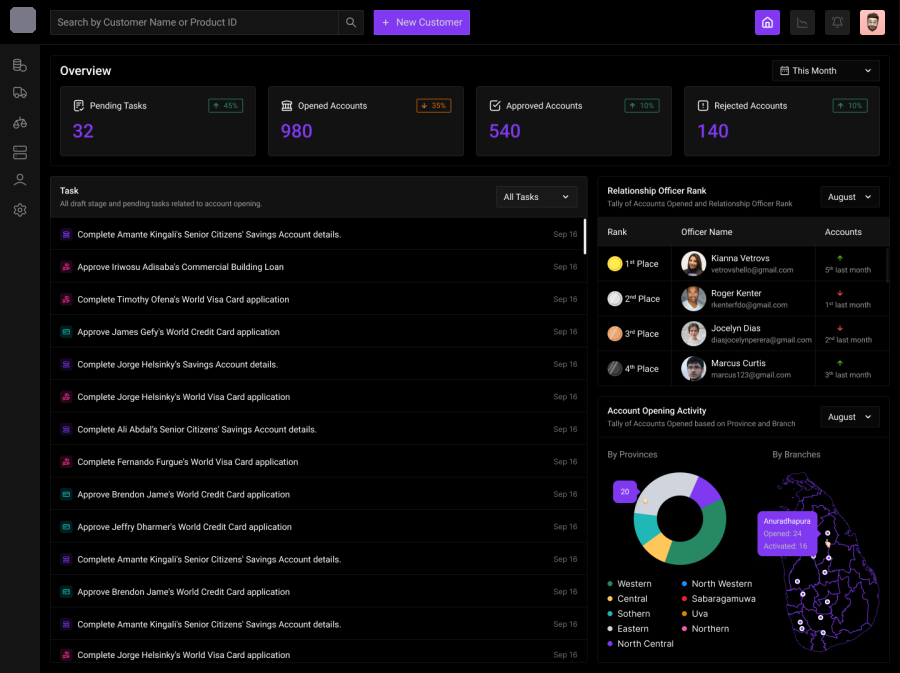Image resolution: width=900 pixels, height=673 pixels.
Task: Open the database coins sidebar icon
Action: click(x=20, y=65)
